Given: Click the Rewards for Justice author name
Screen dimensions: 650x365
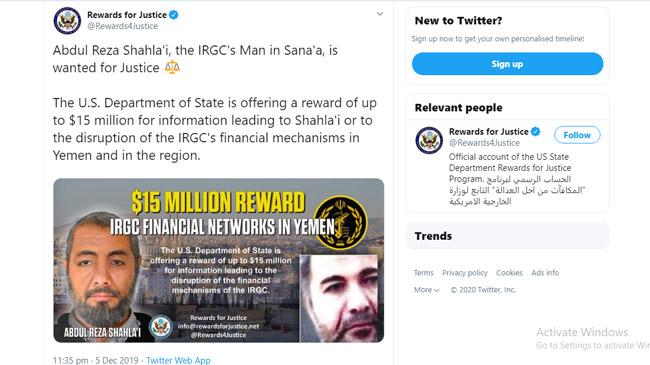Looking at the screenshot, I should 127,15.
